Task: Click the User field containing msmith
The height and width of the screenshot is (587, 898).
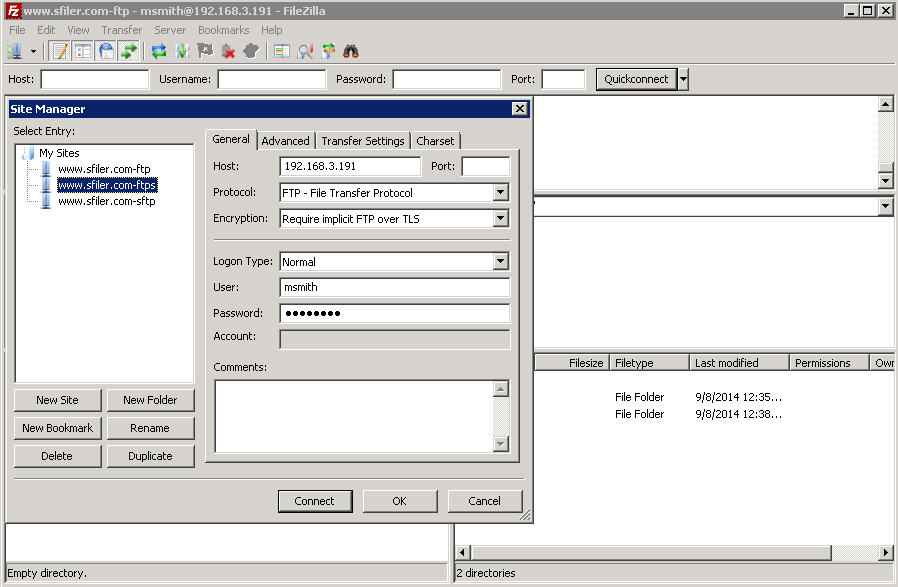Action: [395, 287]
